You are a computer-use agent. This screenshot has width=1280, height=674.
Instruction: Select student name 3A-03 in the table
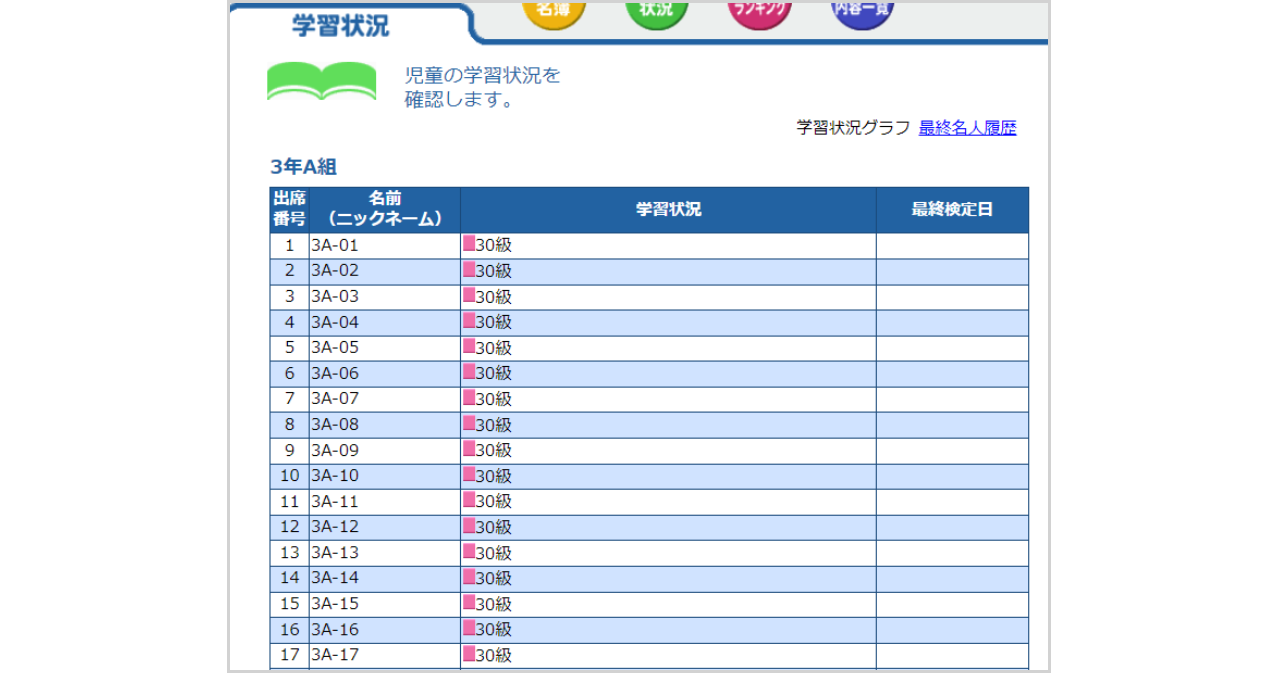coord(334,297)
